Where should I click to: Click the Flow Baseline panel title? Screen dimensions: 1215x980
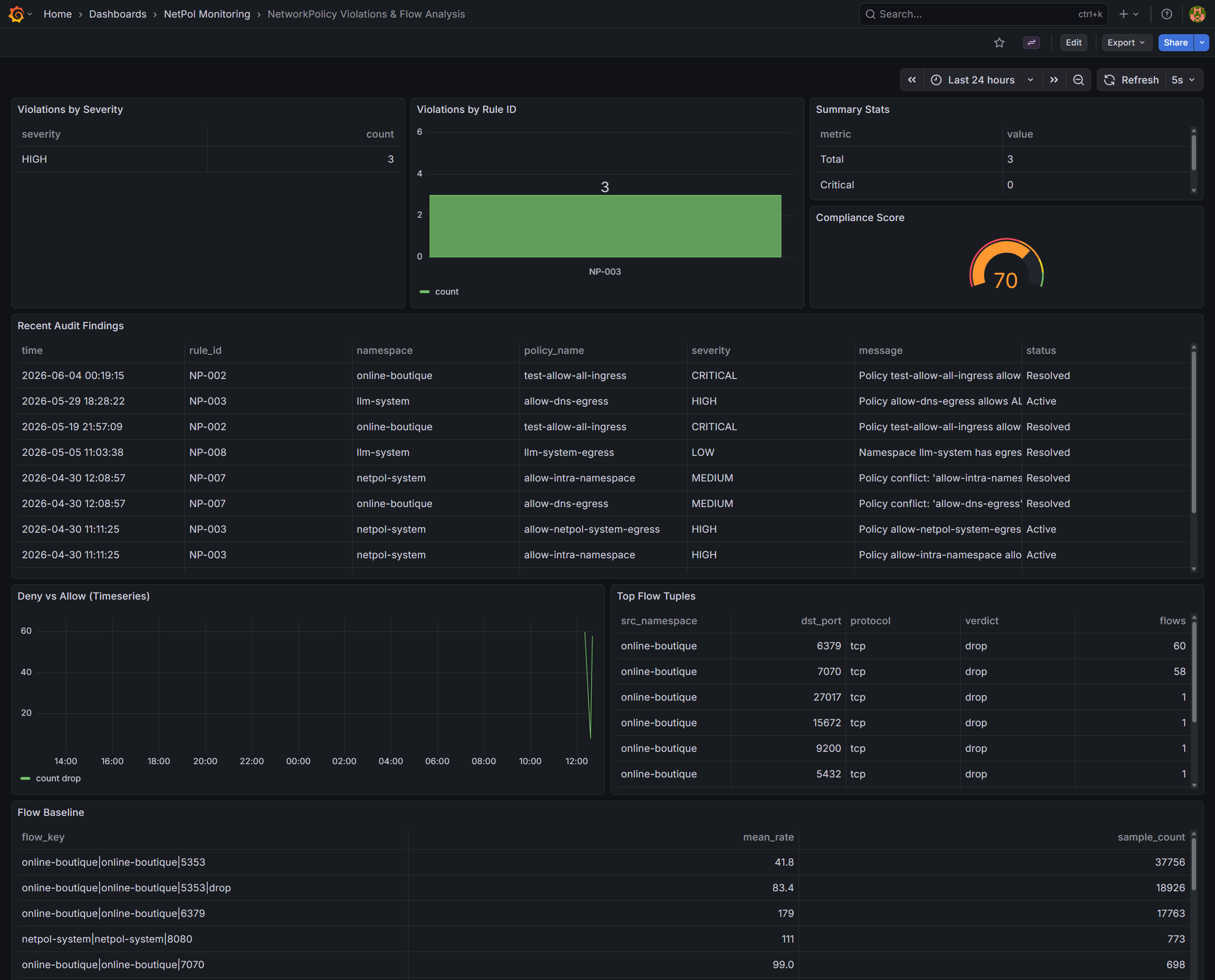click(x=51, y=813)
